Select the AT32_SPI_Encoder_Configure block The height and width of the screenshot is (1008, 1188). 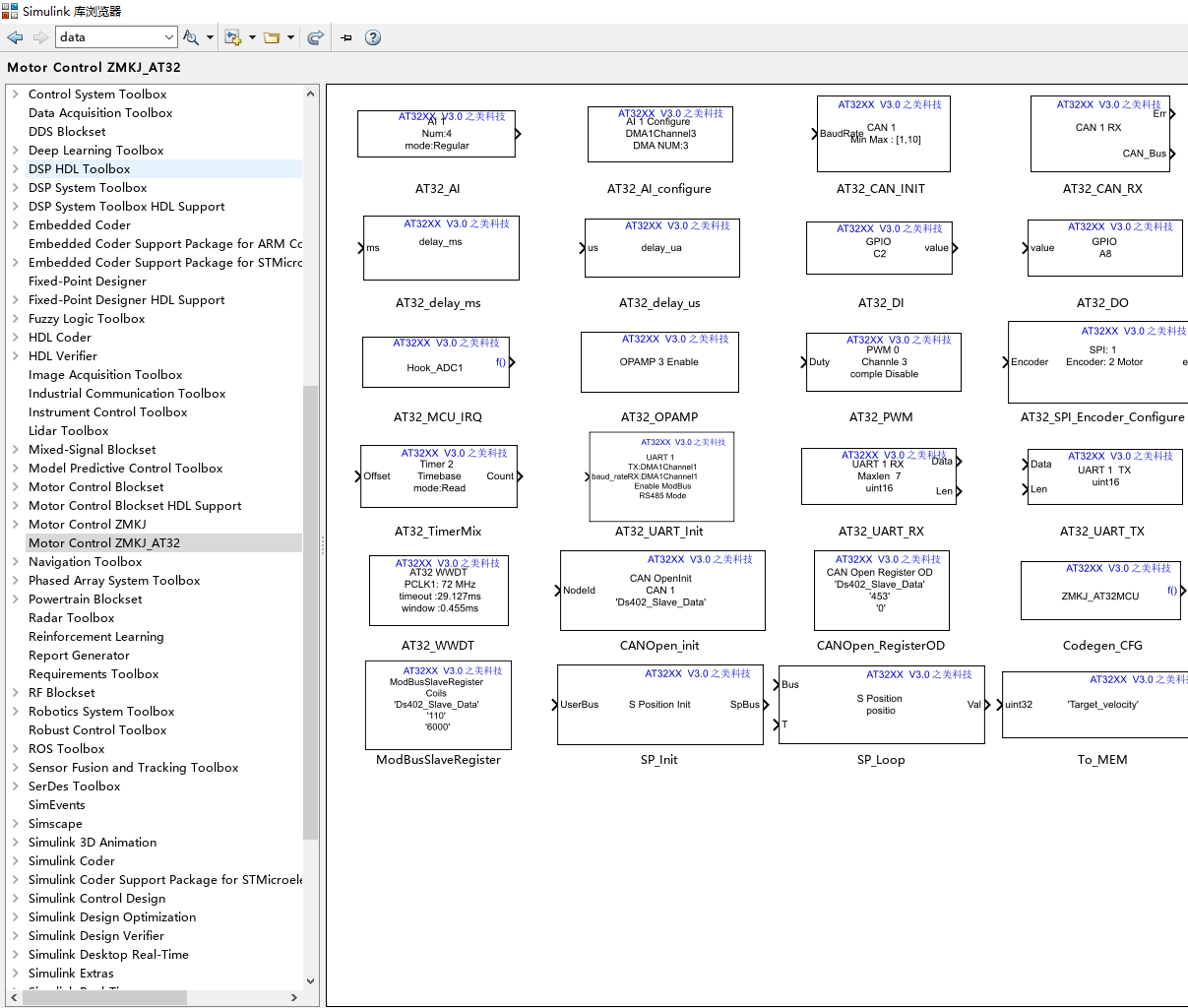1098,362
